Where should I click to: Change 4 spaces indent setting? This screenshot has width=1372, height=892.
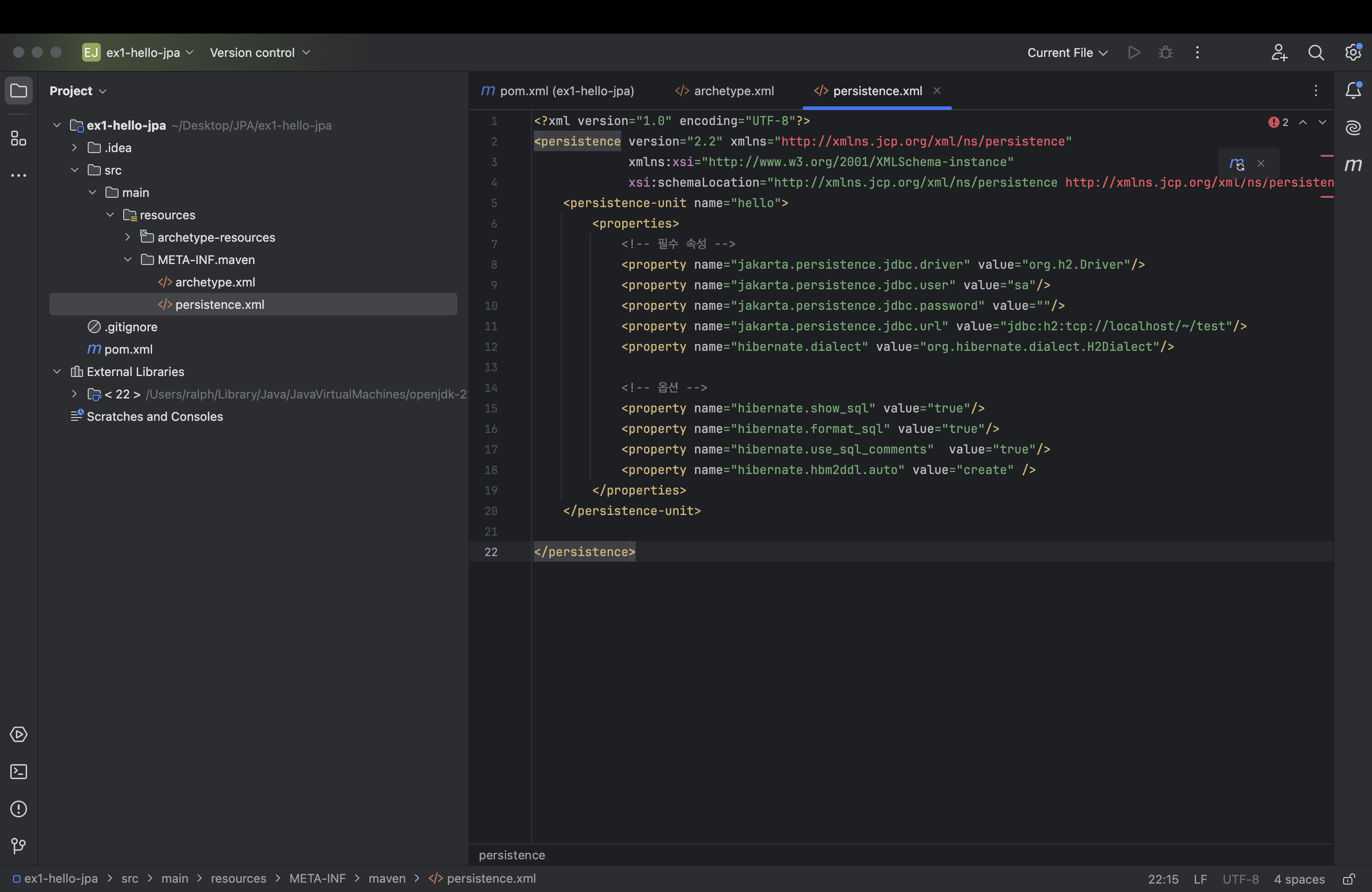[x=1299, y=879]
